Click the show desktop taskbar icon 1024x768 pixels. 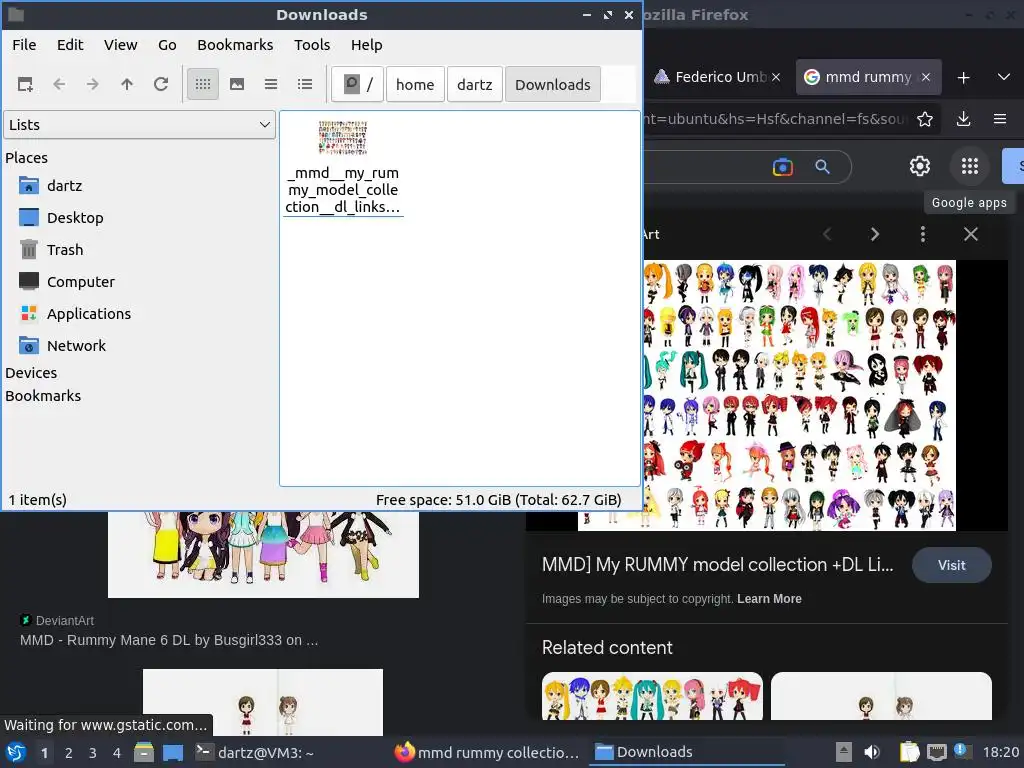pyautogui.click(x=172, y=752)
